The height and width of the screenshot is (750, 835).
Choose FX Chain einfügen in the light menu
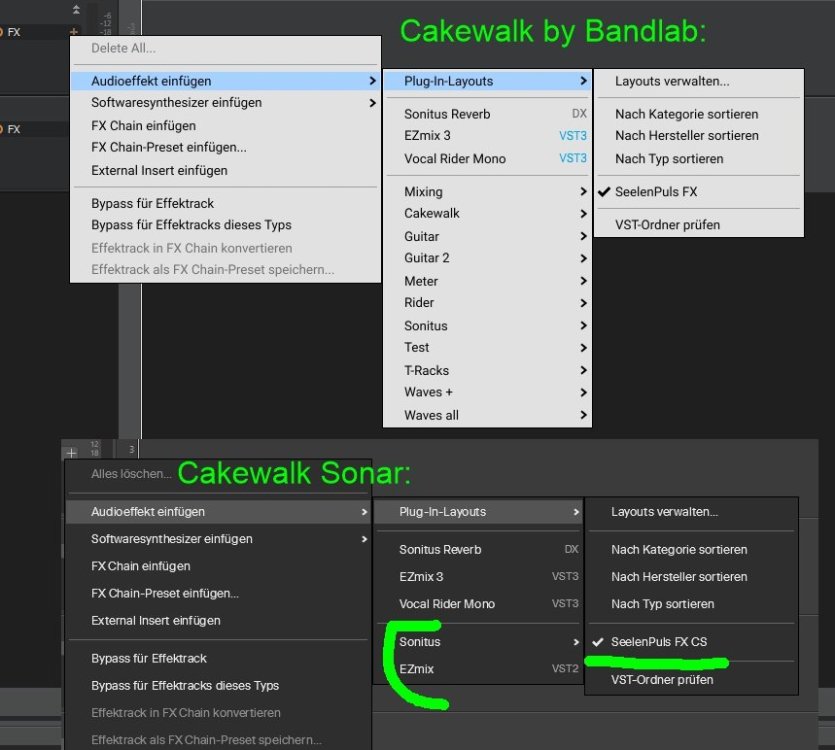tap(225, 126)
